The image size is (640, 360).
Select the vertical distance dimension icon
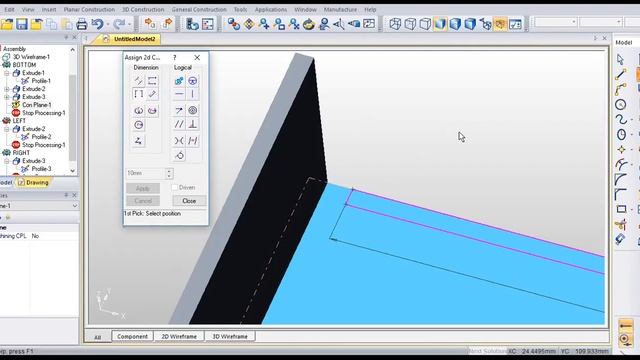click(138, 94)
